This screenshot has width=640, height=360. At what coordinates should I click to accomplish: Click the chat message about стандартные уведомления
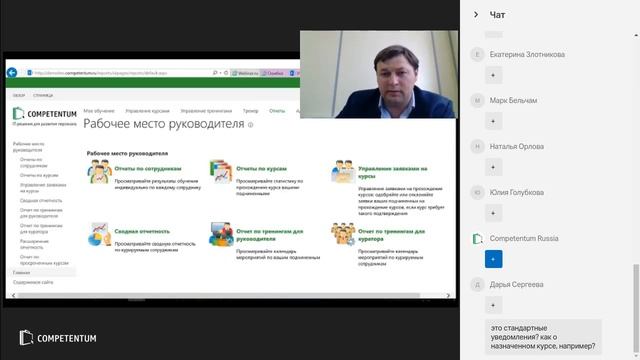click(543, 337)
